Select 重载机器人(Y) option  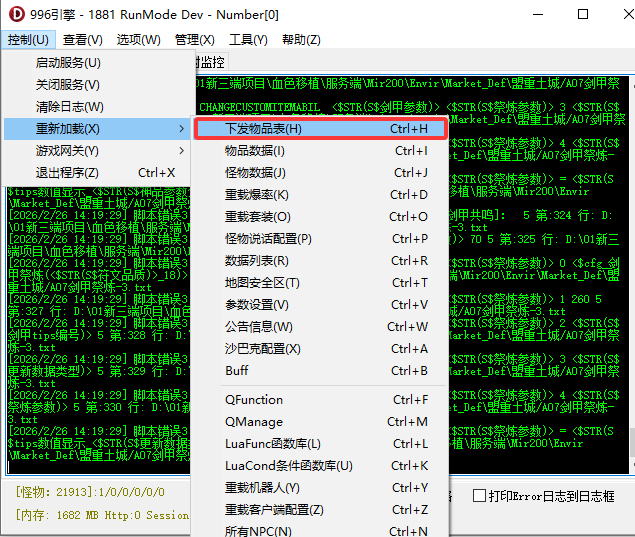(262, 488)
